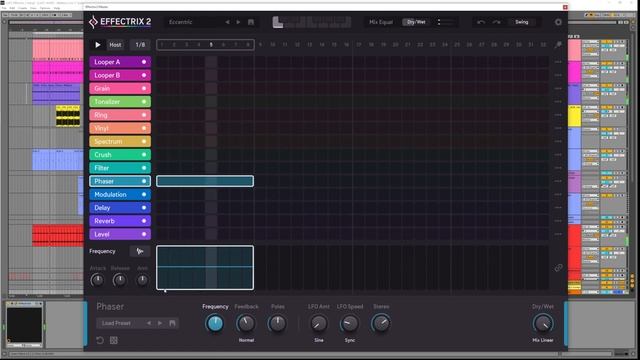This screenshot has width=640, height=360.
Task: Select the Crush effect track
Action: 120,155
